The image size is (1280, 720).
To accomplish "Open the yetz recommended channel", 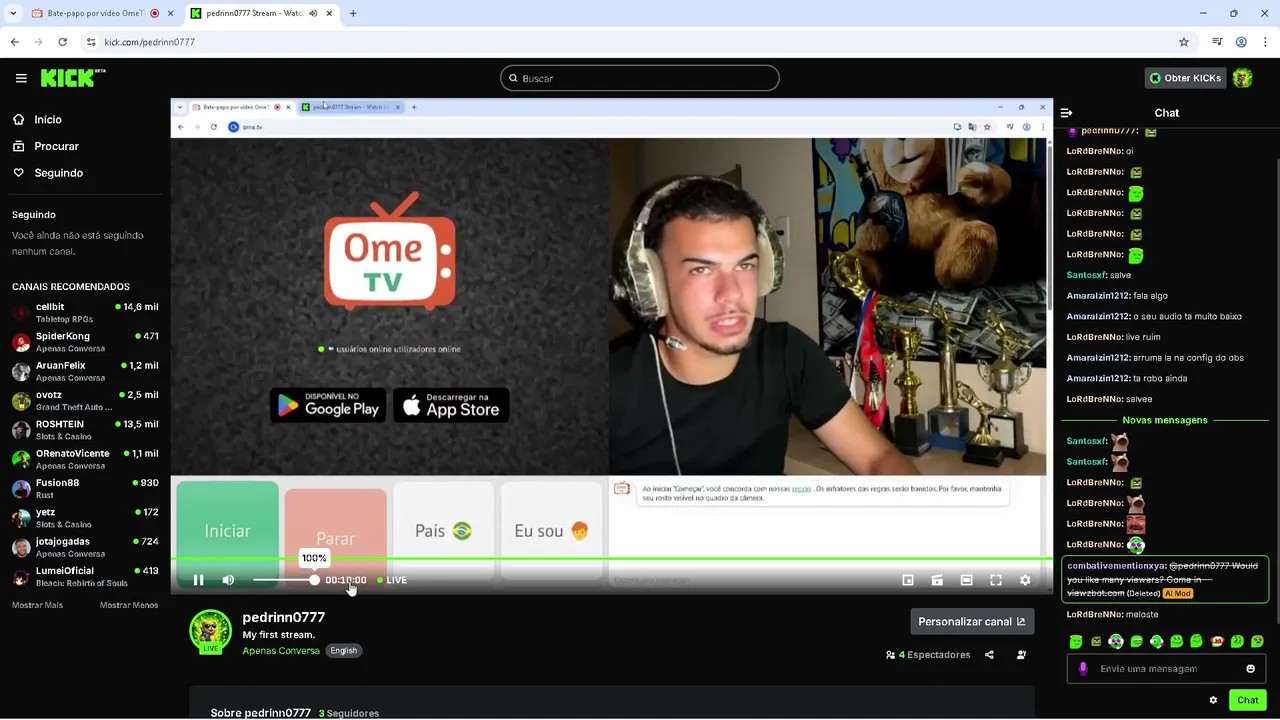I will 85,518.
